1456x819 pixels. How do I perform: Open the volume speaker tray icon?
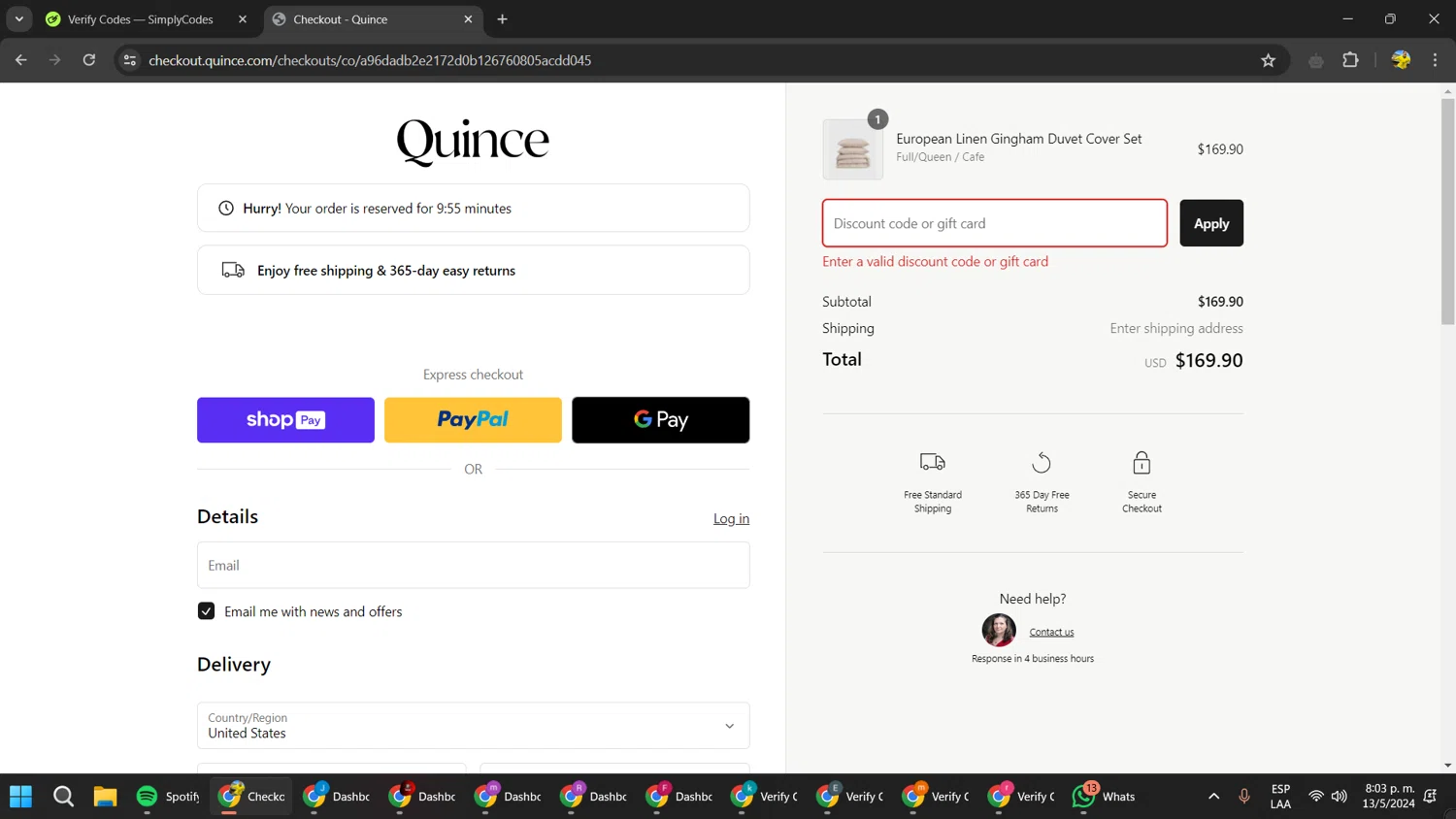1340,797
